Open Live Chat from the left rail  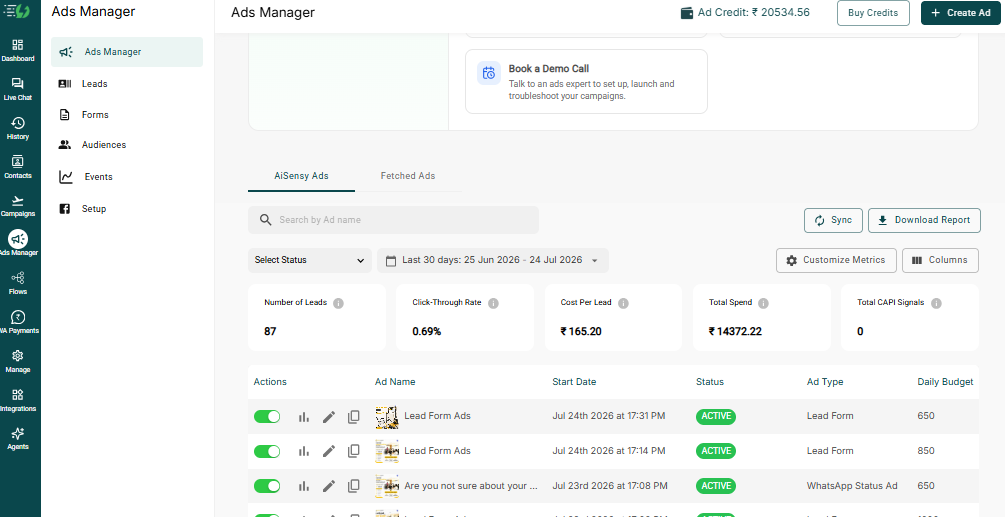[18, 89]
